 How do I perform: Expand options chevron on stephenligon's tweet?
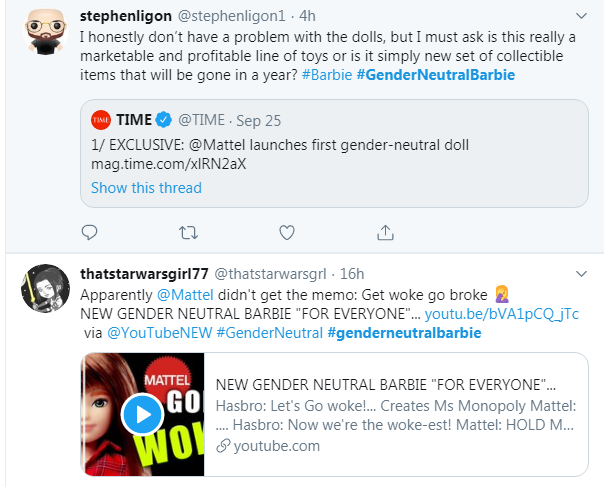click(x=581, y=16)
